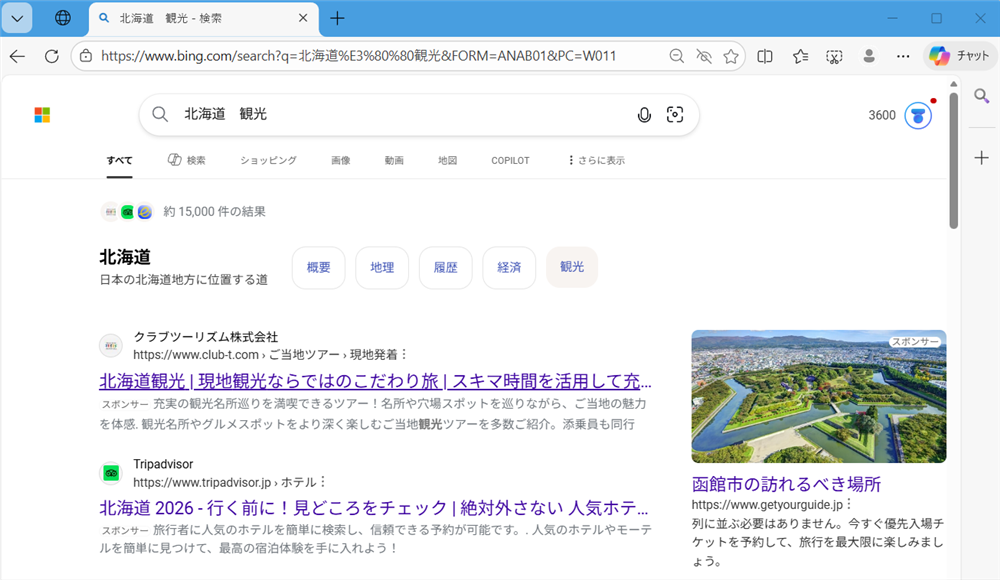Start a web capture with the scissors icon
The image size is (1000, 580).
834,57
